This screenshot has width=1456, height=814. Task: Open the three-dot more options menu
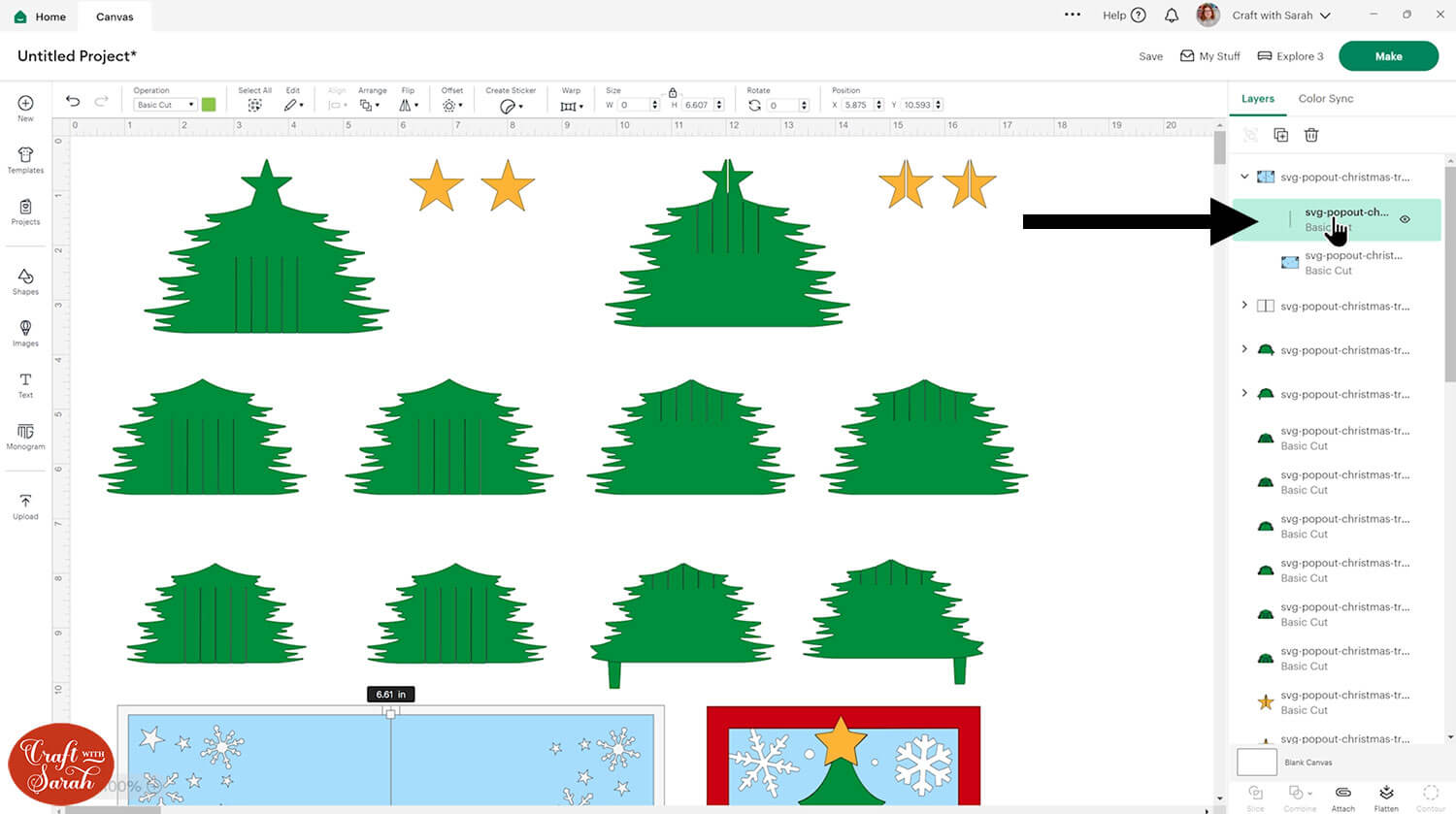click(1073, 15)
